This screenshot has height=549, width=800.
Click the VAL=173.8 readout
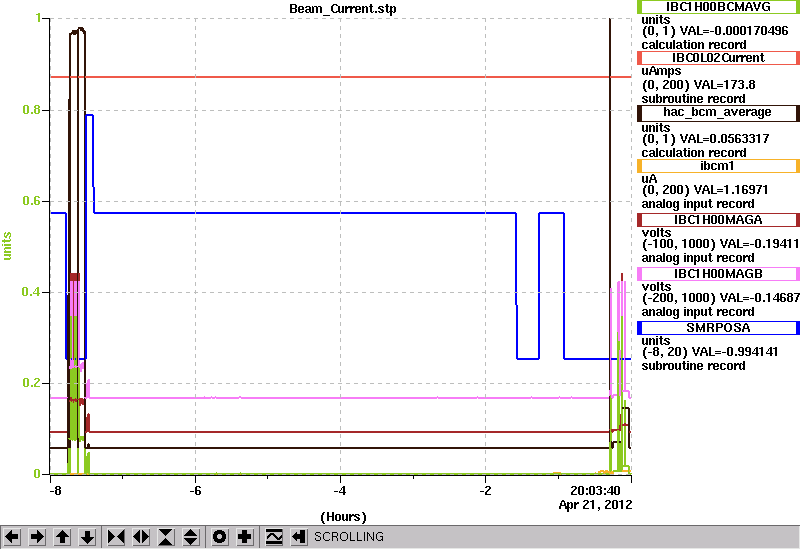click(x=726, y=85)
